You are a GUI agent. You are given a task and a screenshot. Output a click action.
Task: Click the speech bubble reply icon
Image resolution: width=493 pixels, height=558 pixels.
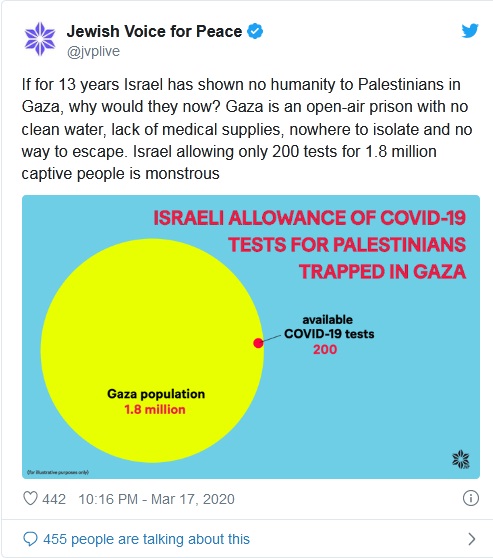coord(30,539)
